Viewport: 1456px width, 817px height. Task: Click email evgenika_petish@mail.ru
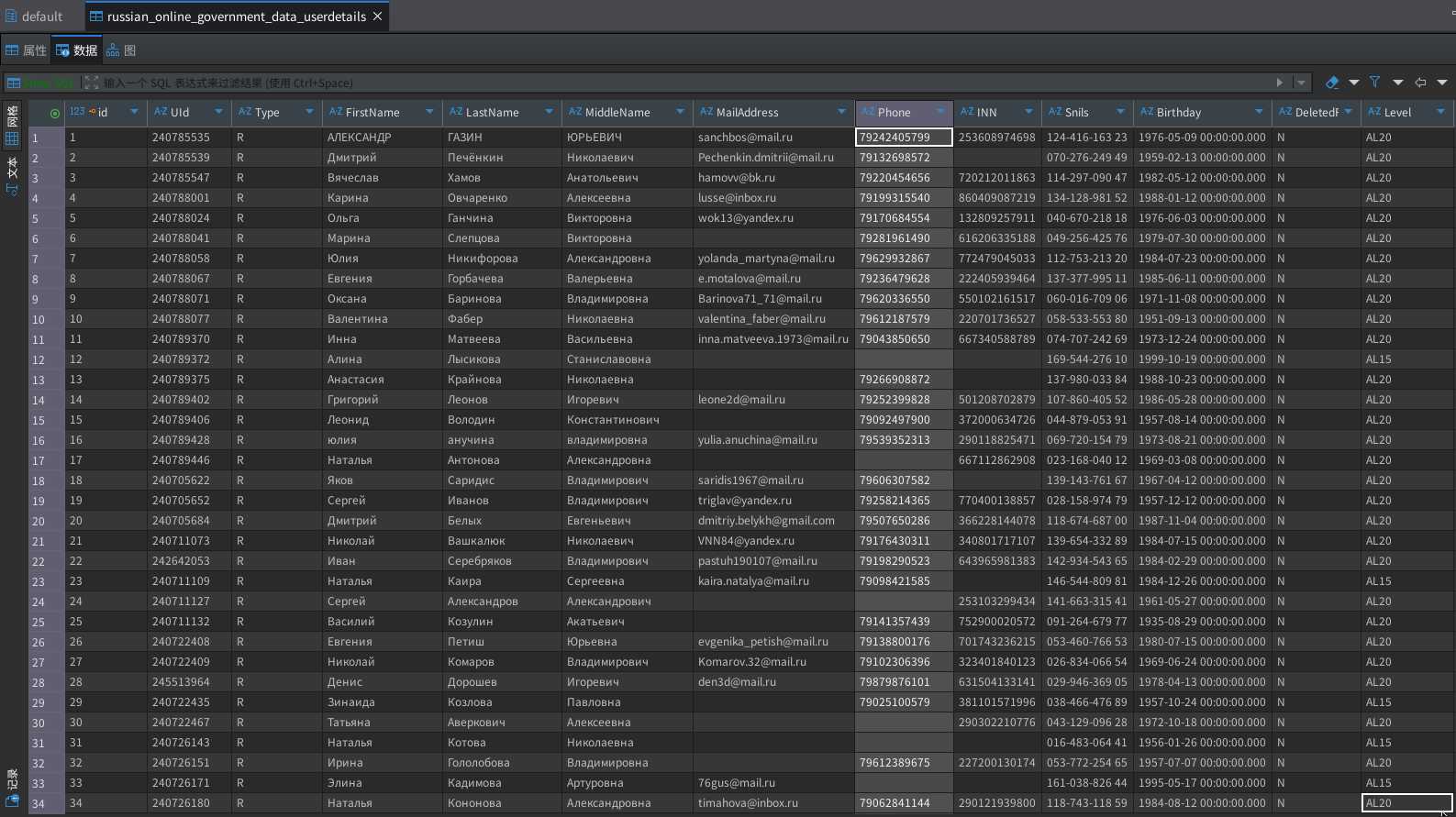(x=762, y=642)
